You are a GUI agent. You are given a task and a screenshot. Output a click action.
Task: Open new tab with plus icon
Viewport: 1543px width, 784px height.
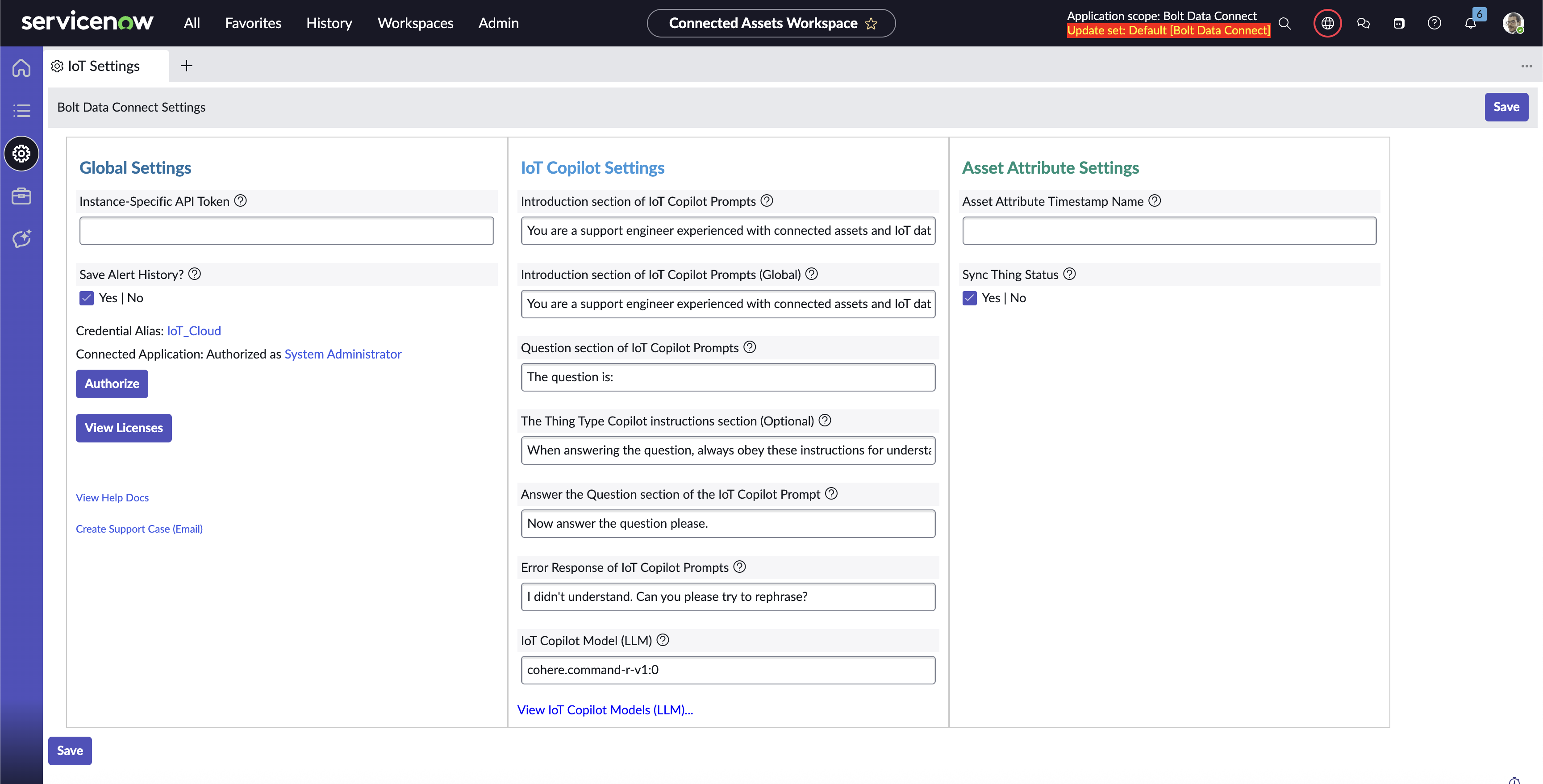tap(187, 66)
